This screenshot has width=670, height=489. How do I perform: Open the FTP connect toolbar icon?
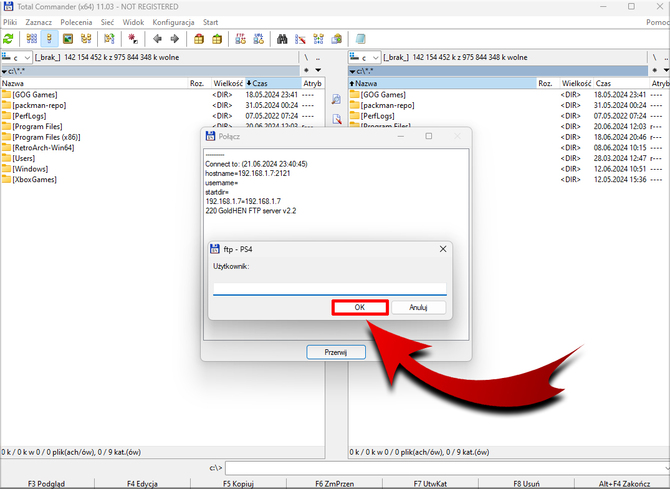(241, 39)
